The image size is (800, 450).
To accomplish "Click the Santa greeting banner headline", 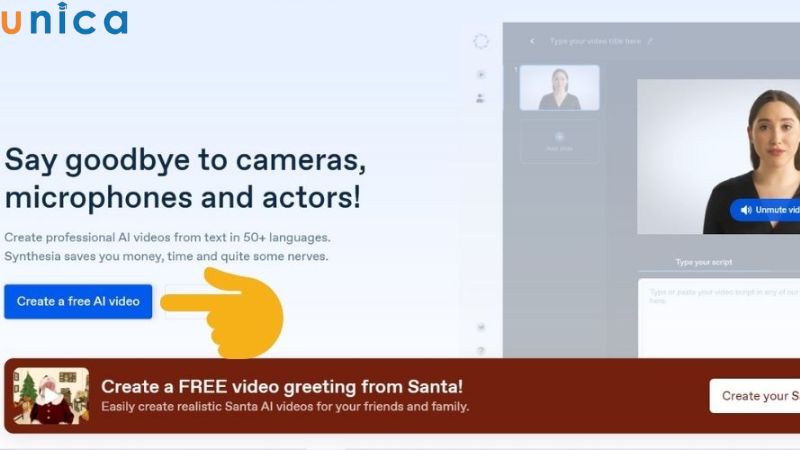I will 282,386.
